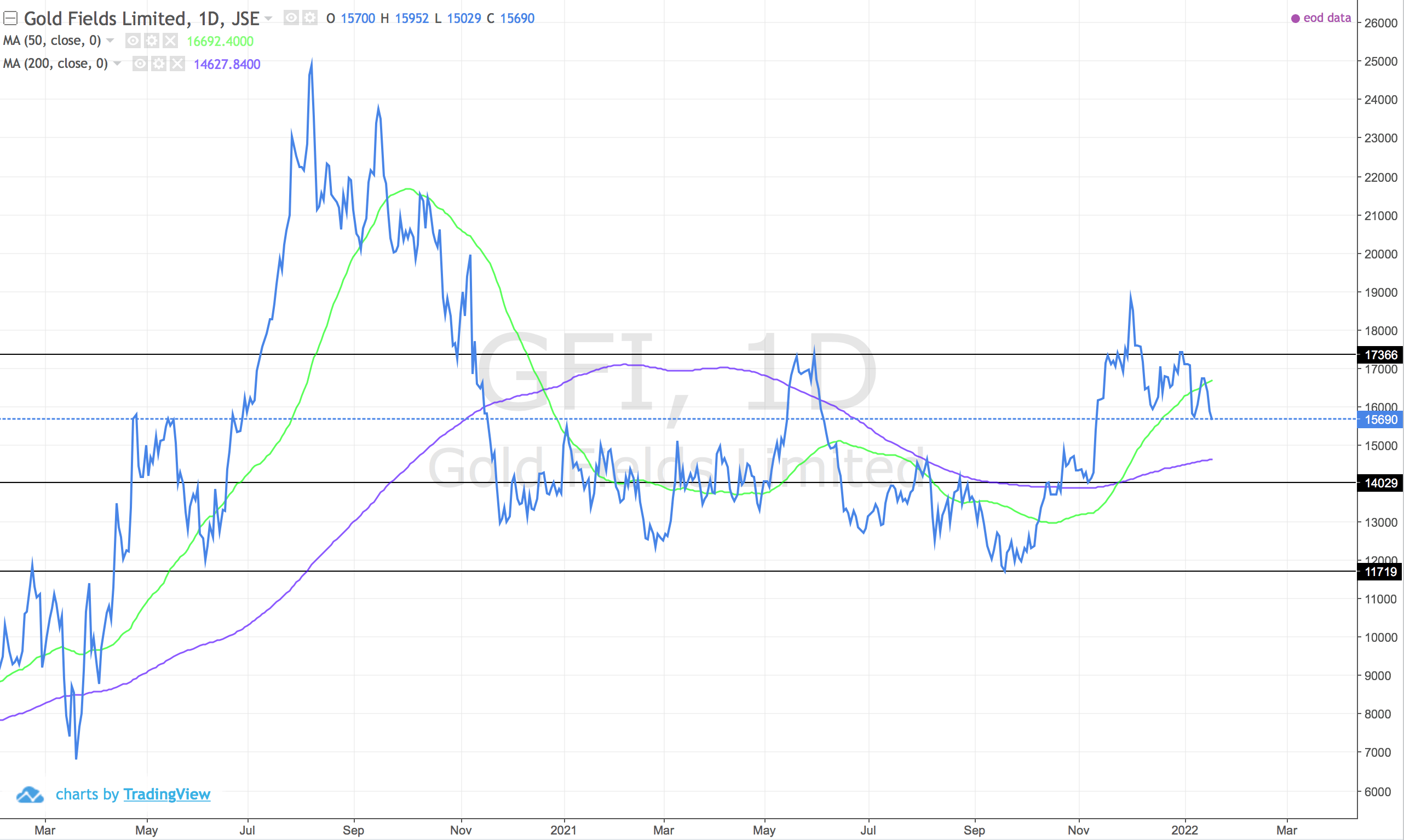
Task: Click the Nov label just before 2022
Action: 1078,830
